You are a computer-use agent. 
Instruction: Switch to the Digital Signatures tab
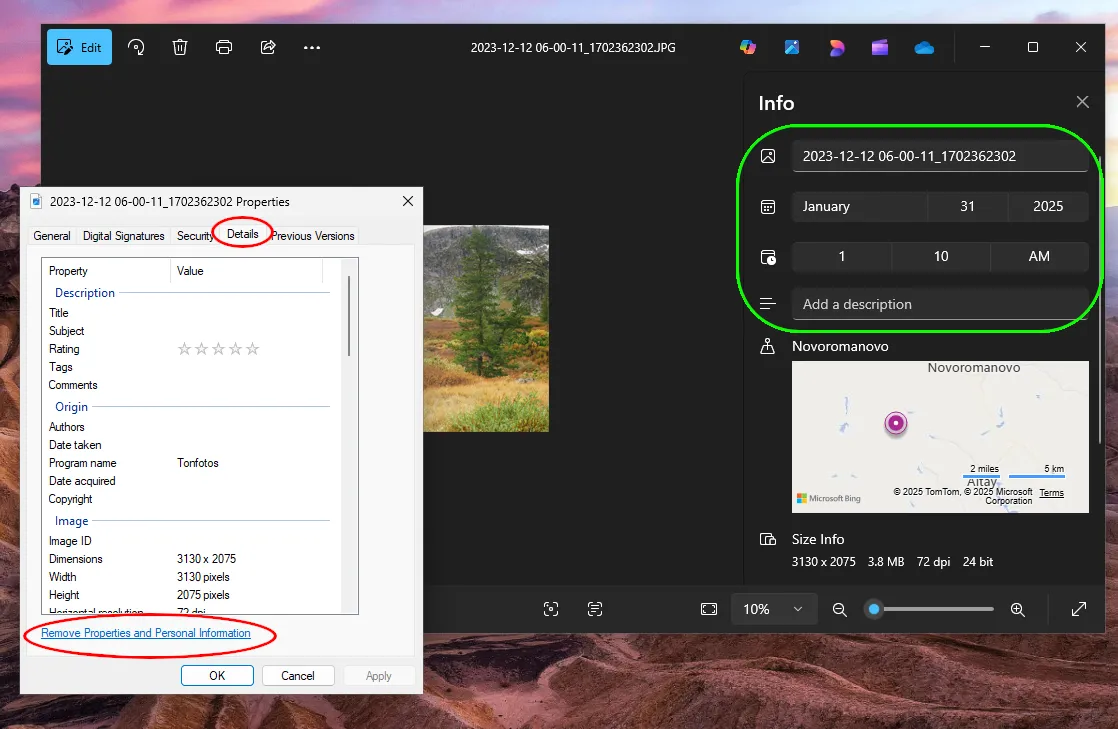(x=123, y=236)
